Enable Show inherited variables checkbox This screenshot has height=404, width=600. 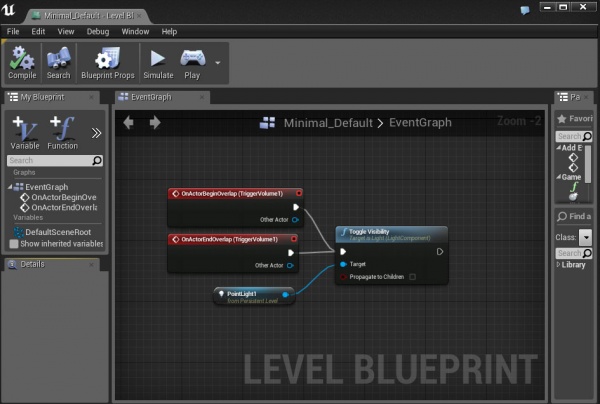14,244
